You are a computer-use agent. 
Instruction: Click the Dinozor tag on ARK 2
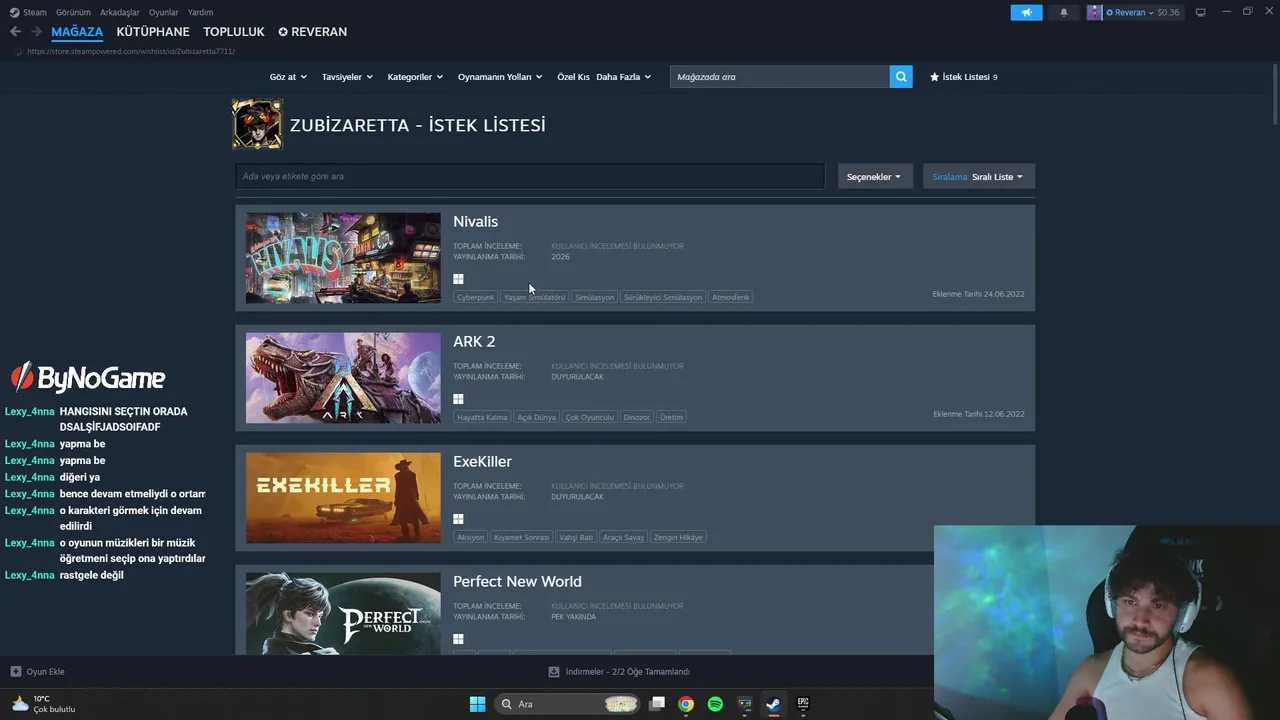click(x=637, y=417)
